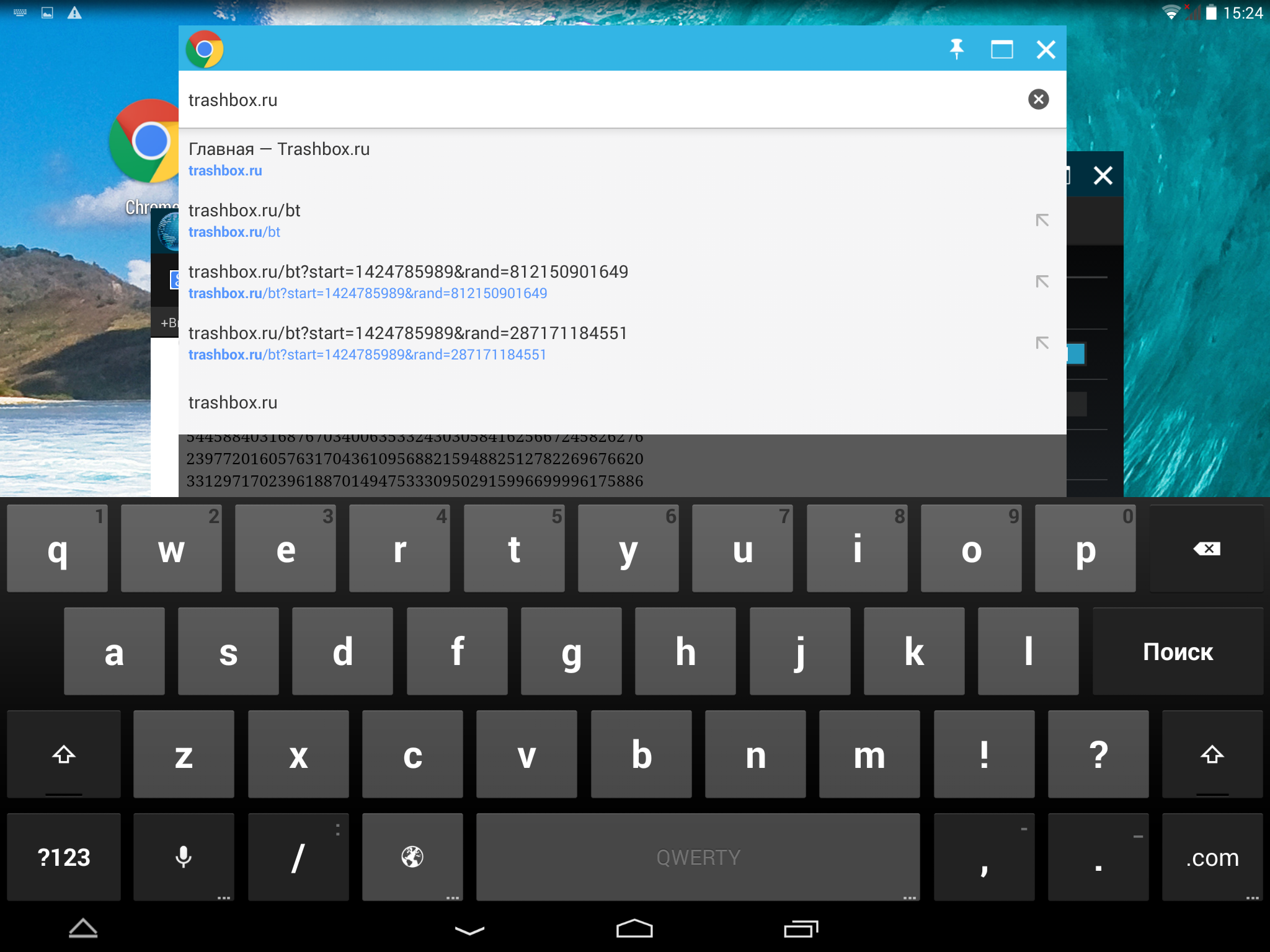The image size is (1270, 952).
Task: Tap the microphone voice input key
Action: pyautogui.click(x=184, y=857)
